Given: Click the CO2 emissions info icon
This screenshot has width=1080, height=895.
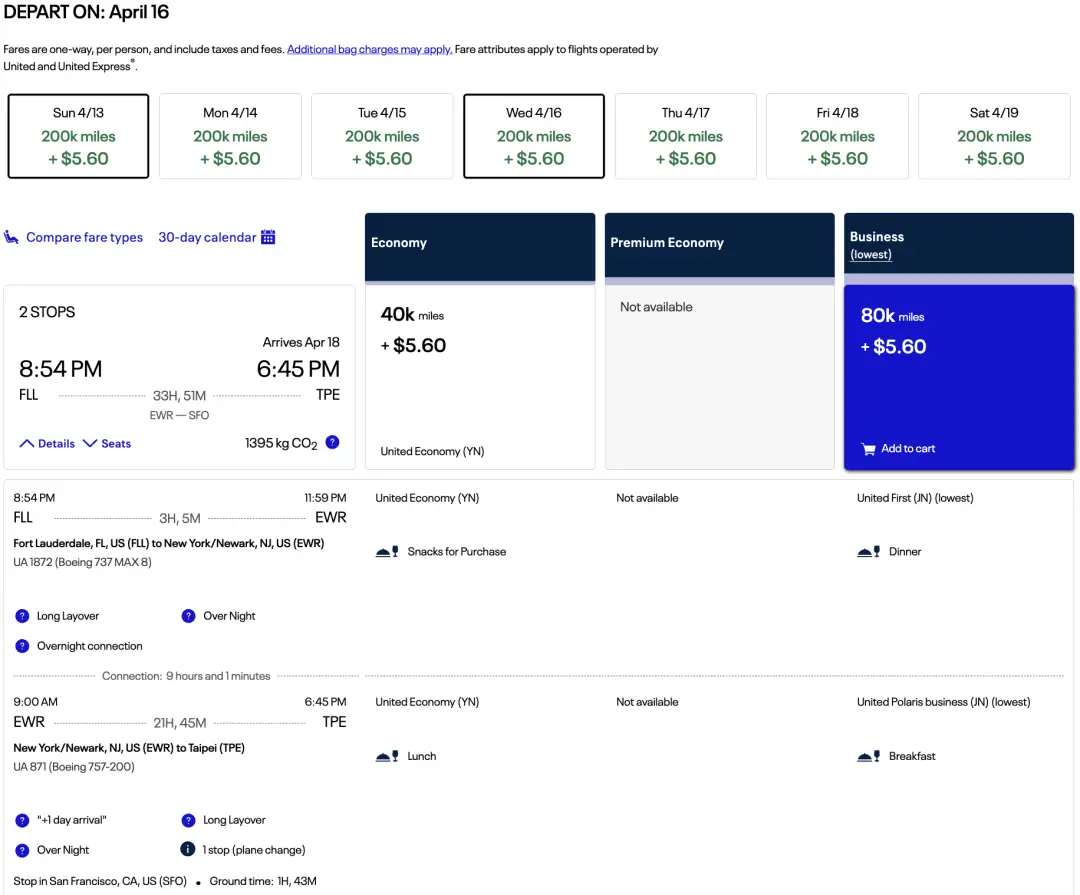Looking at the screenshot, I should pos(332,442).
